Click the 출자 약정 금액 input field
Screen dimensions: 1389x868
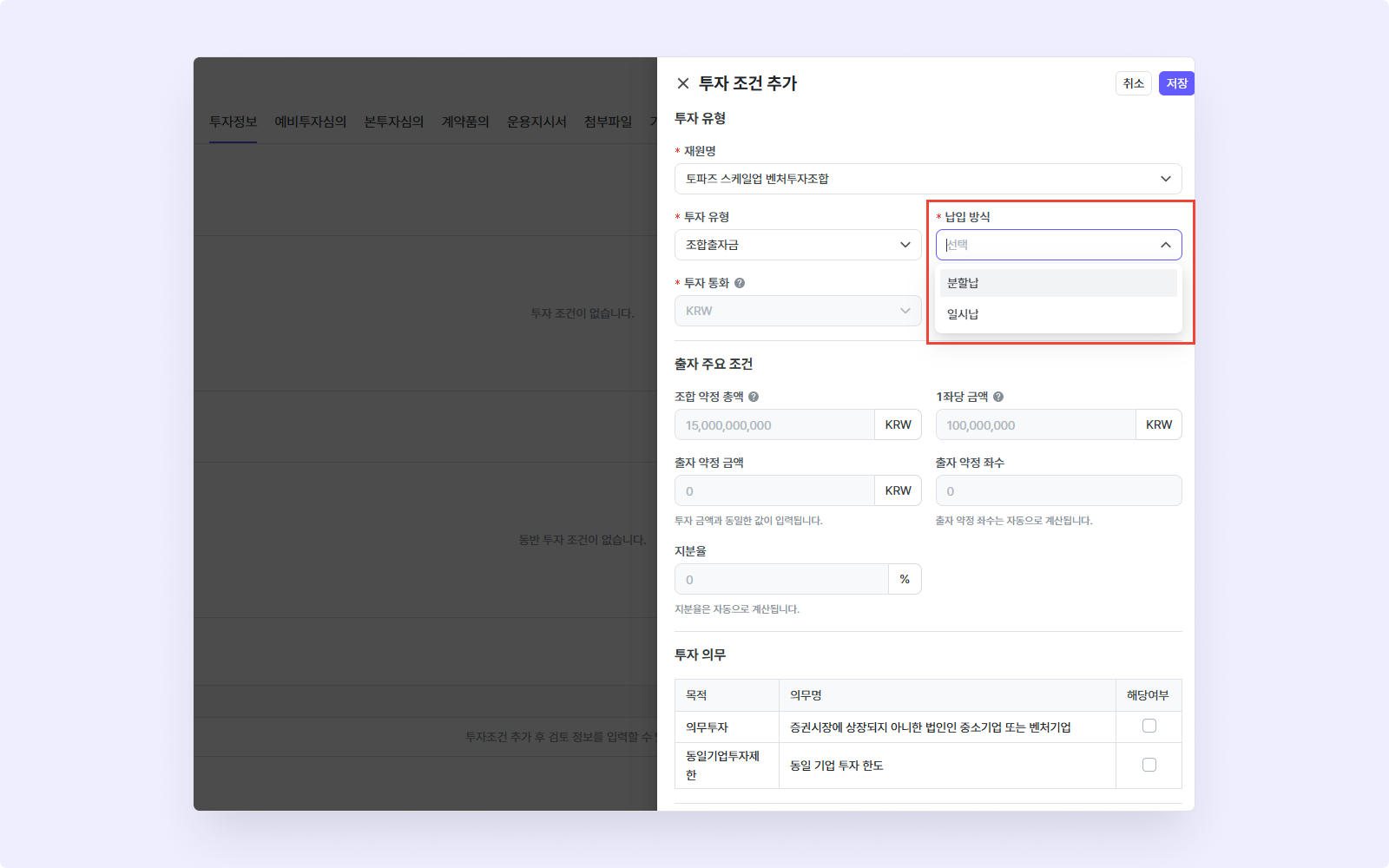[774, 490]
